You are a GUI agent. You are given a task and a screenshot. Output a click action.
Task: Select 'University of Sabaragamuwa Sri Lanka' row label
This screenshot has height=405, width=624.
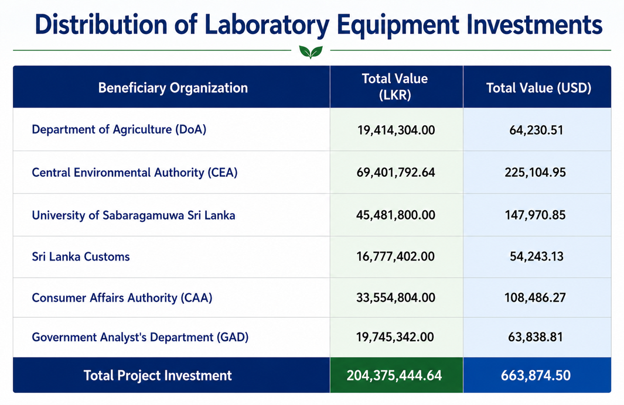coord(133,215)
